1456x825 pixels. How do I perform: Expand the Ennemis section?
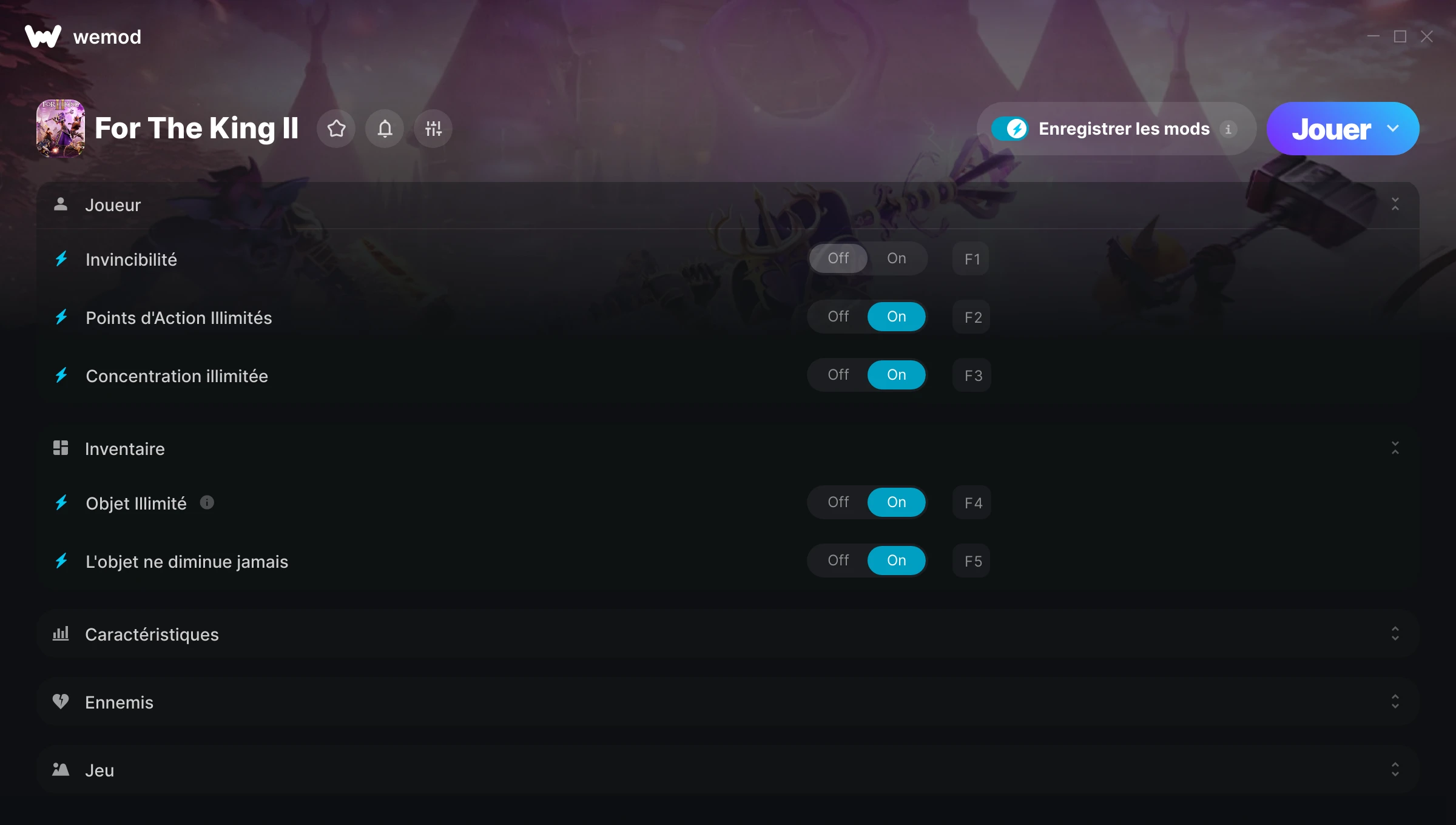pyautogui.click(x=1395, y=701)
